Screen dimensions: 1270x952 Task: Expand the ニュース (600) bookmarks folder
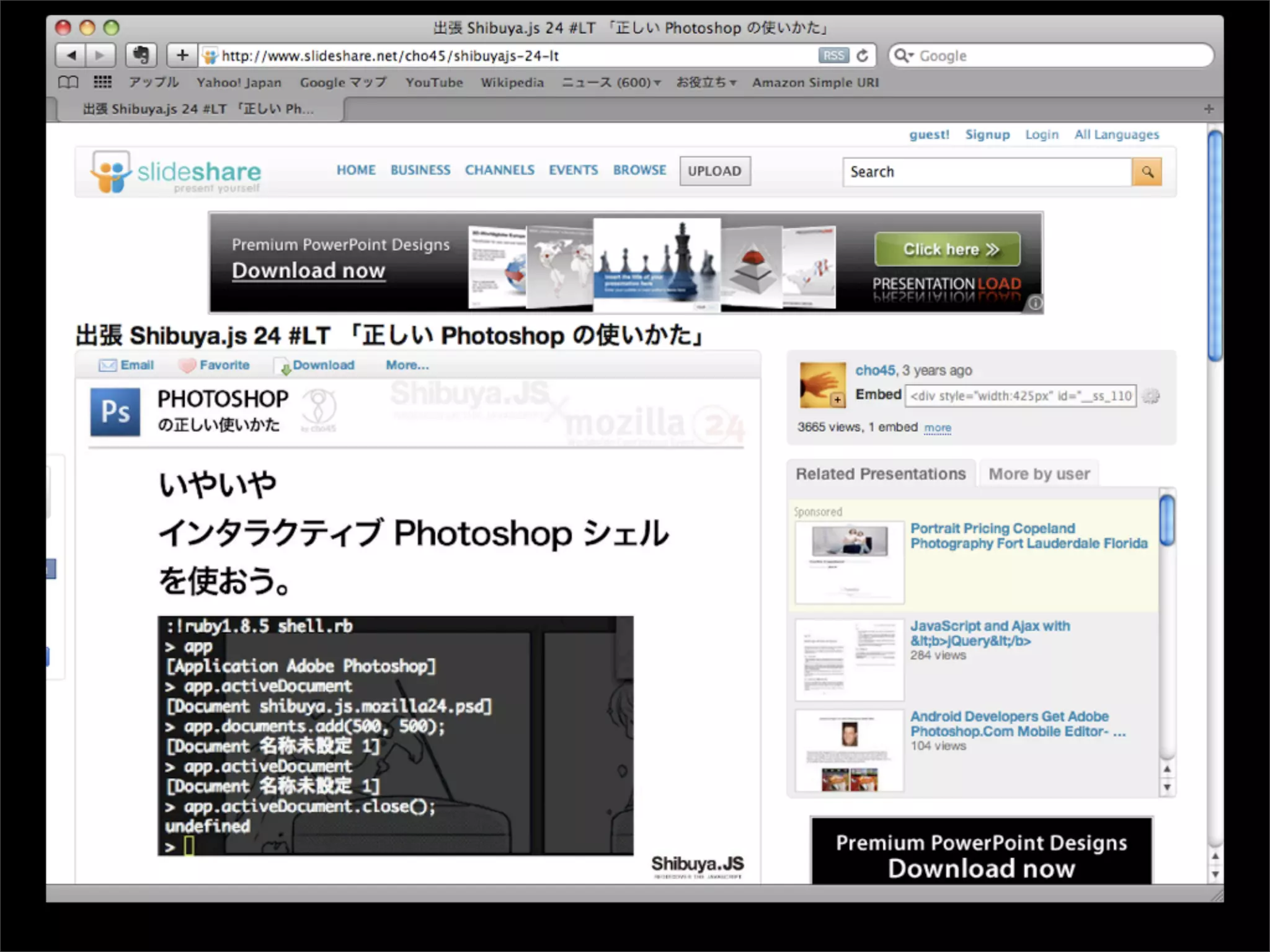[x=611, y=82]
